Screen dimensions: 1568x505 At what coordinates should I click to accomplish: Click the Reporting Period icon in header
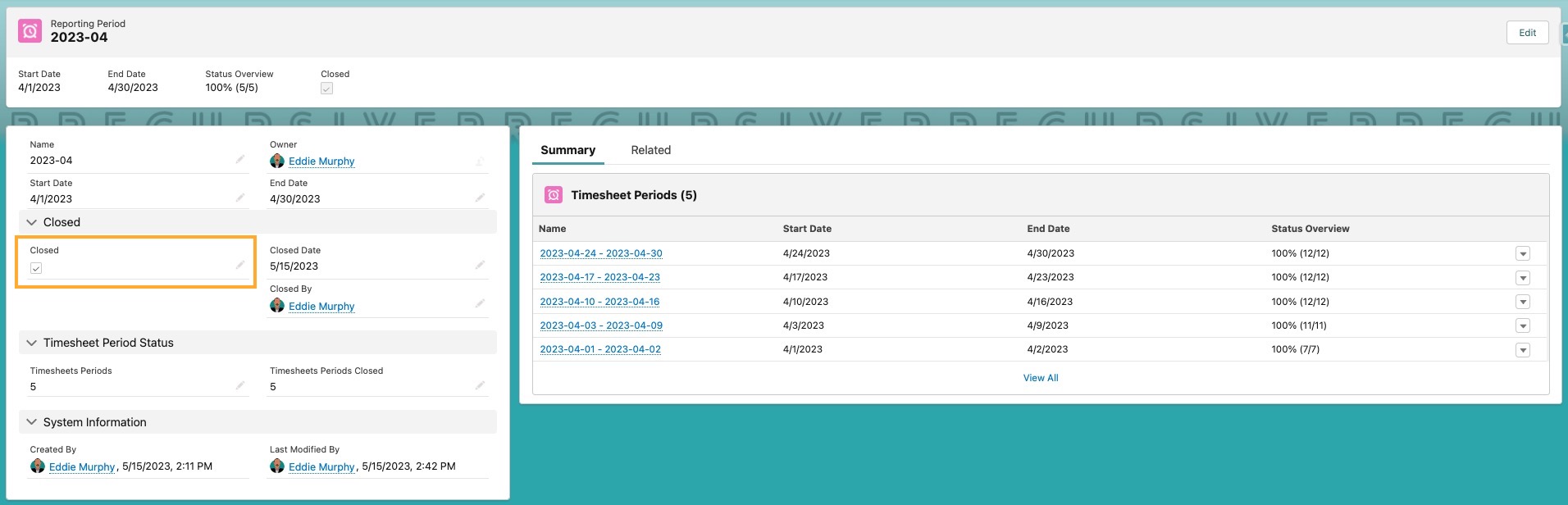(x=30, y=31)
